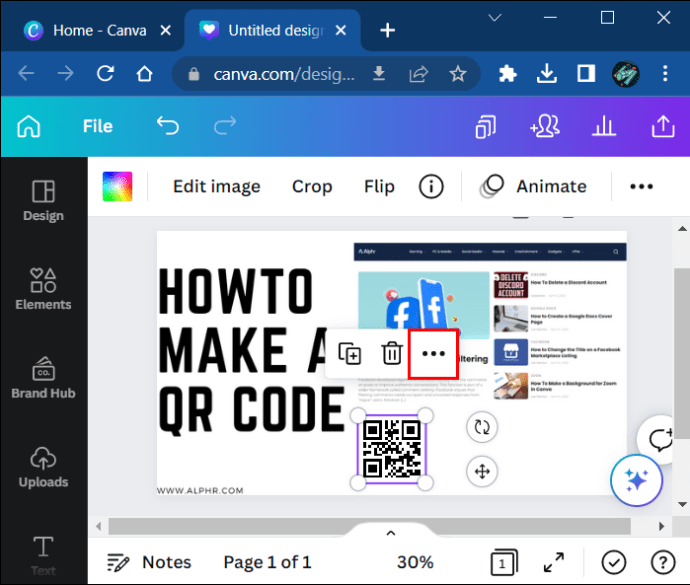Click the install app icon in address bar
Viewport: 690px width, 585px height.
click(x=379, y=74)
